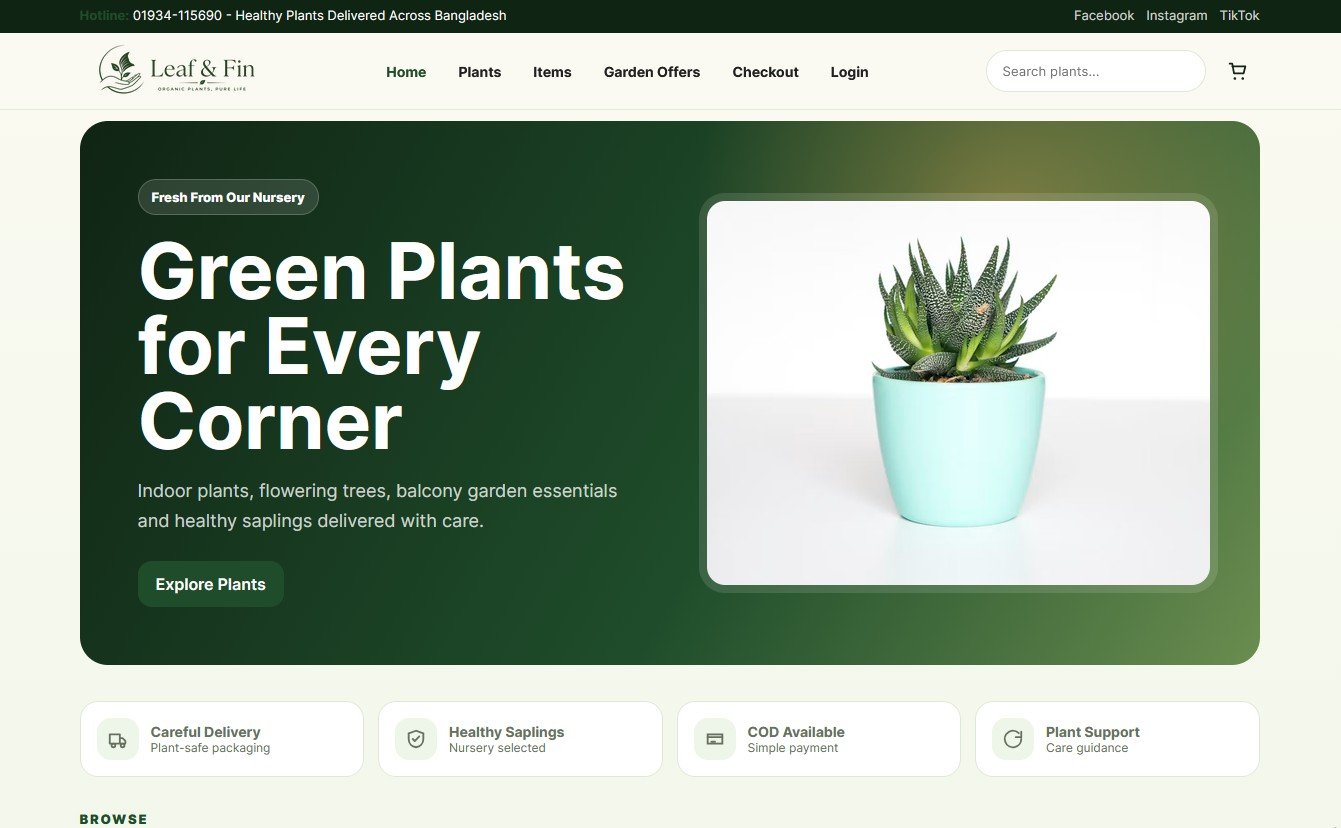Click the Healthy Saplings shield icon
This screenshot has height=828, width=1341.
[x=416, y=740]
